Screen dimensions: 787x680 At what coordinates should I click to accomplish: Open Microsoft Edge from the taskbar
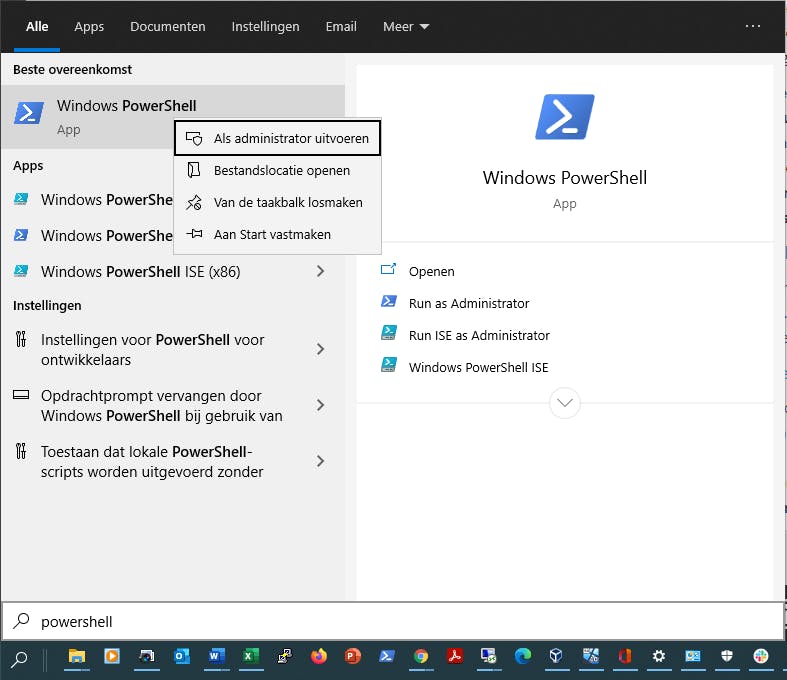(523, 656)
